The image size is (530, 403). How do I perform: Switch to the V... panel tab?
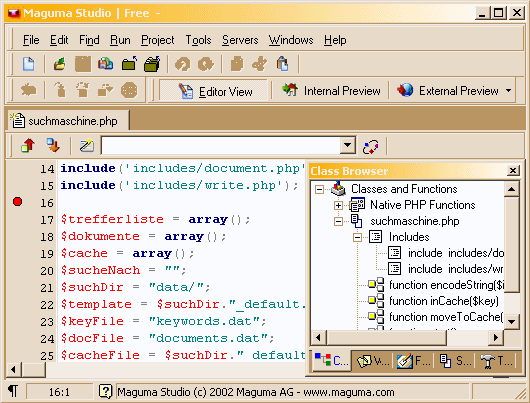point(372,361)
